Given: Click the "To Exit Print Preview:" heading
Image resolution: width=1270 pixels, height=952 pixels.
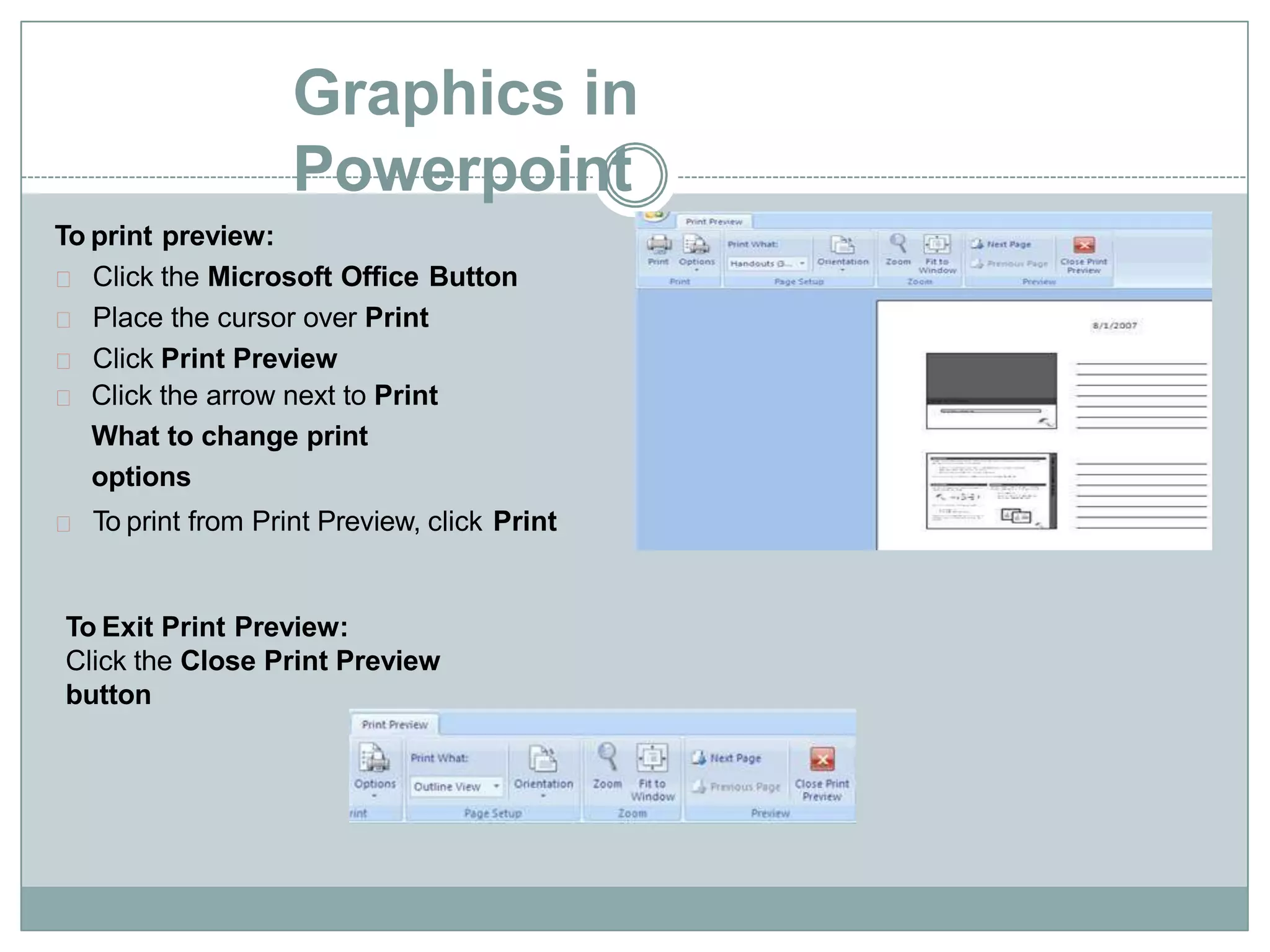Looking at the screenshot, I should pos(207,627).
